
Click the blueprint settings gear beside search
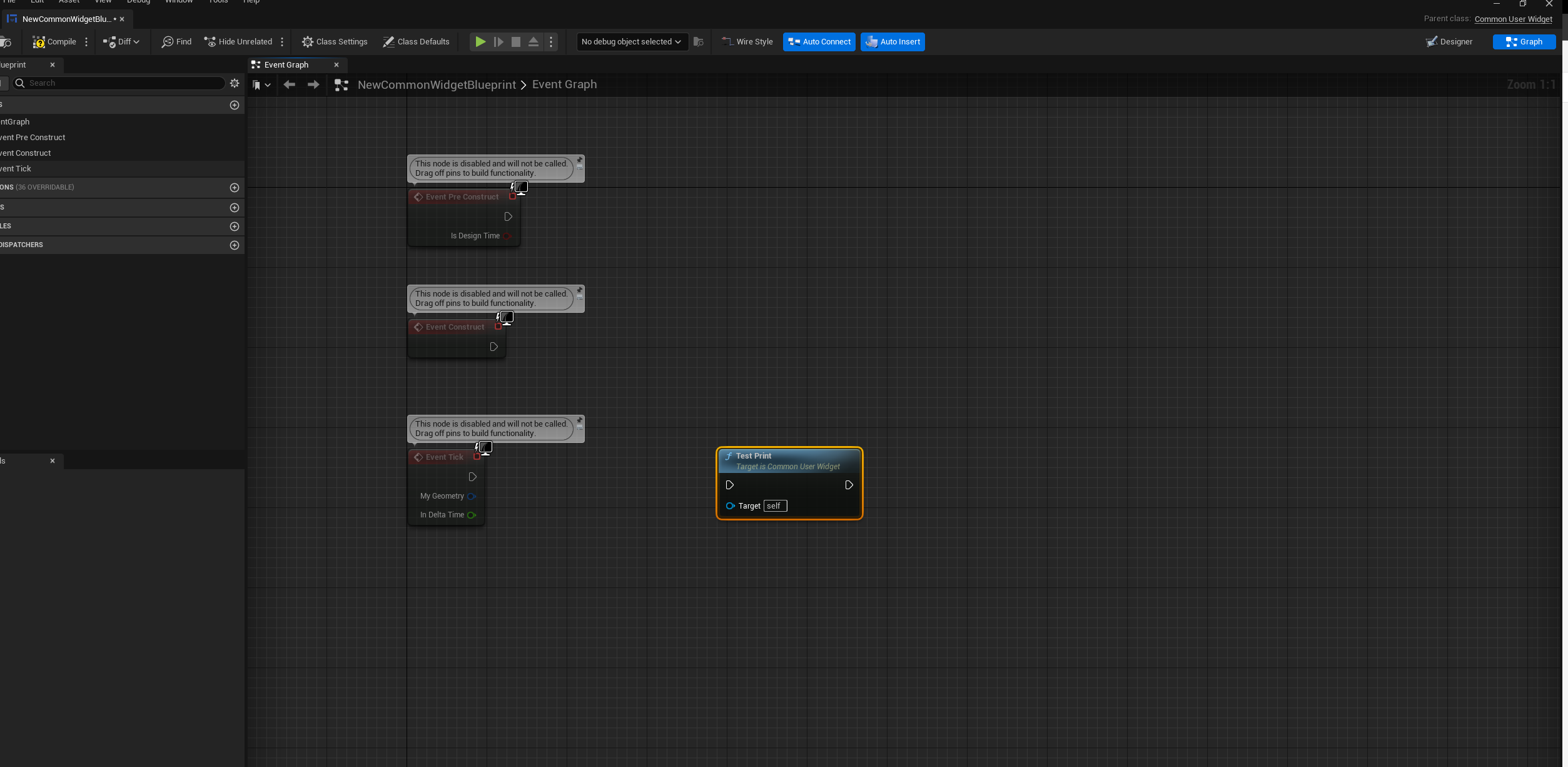[235, 83]
